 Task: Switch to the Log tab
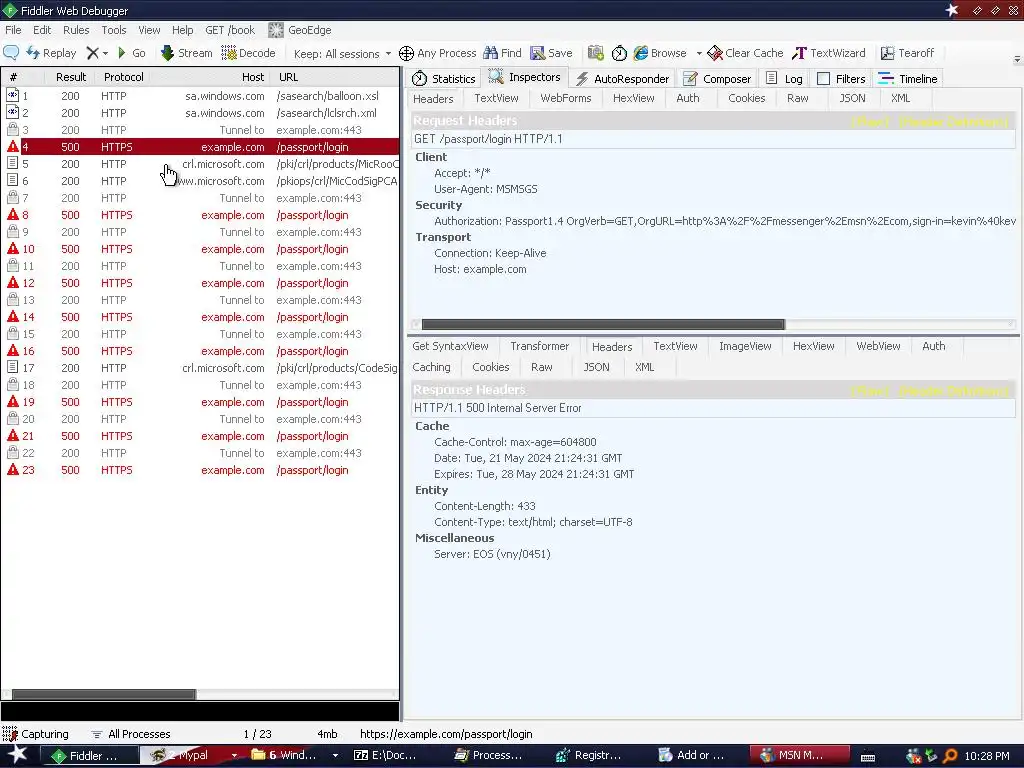click(784, 78)
